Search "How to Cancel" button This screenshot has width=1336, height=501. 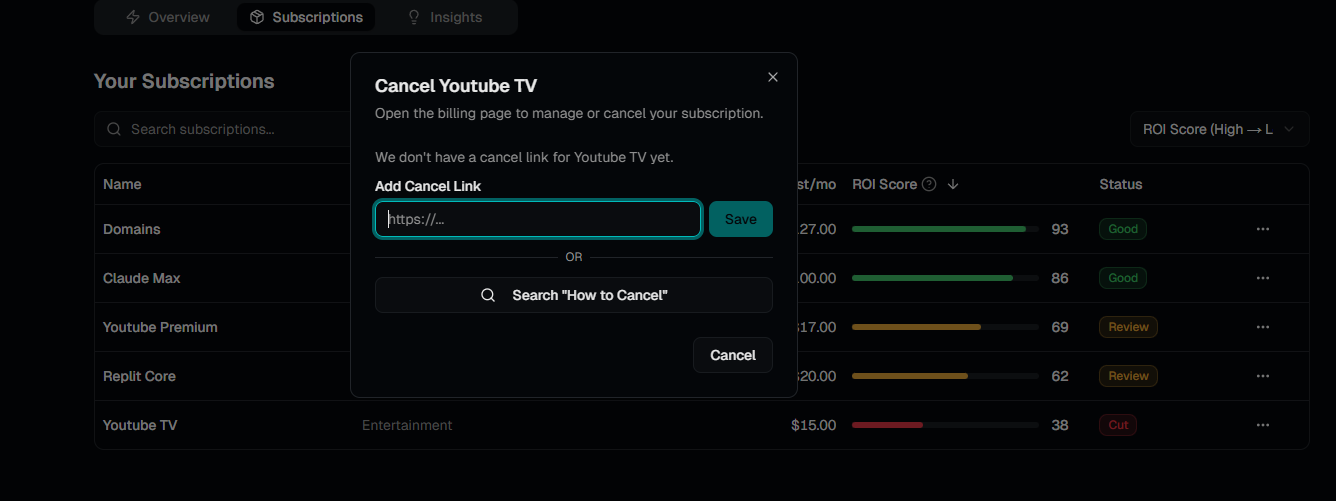pos(574,295)
